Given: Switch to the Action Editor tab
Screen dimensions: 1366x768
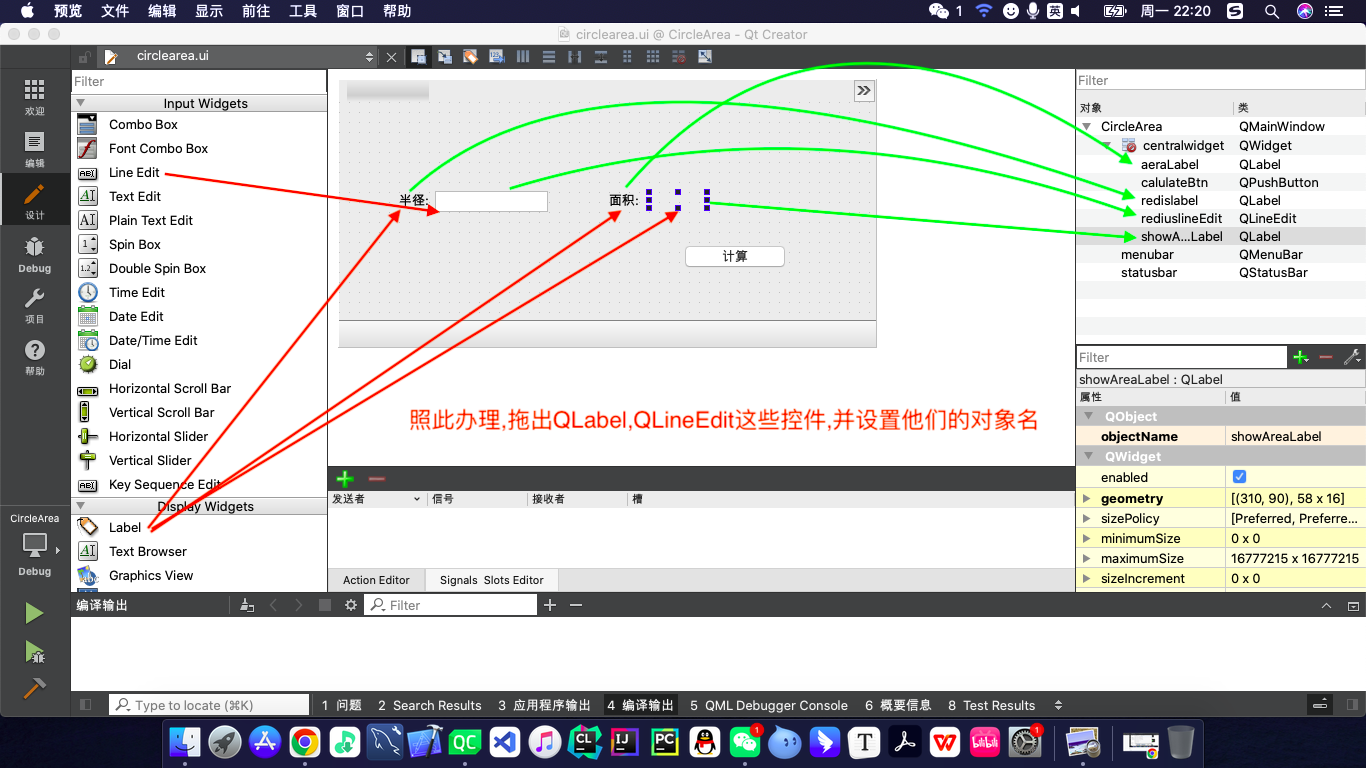Looking at the screenshot, I should [377, 580].
